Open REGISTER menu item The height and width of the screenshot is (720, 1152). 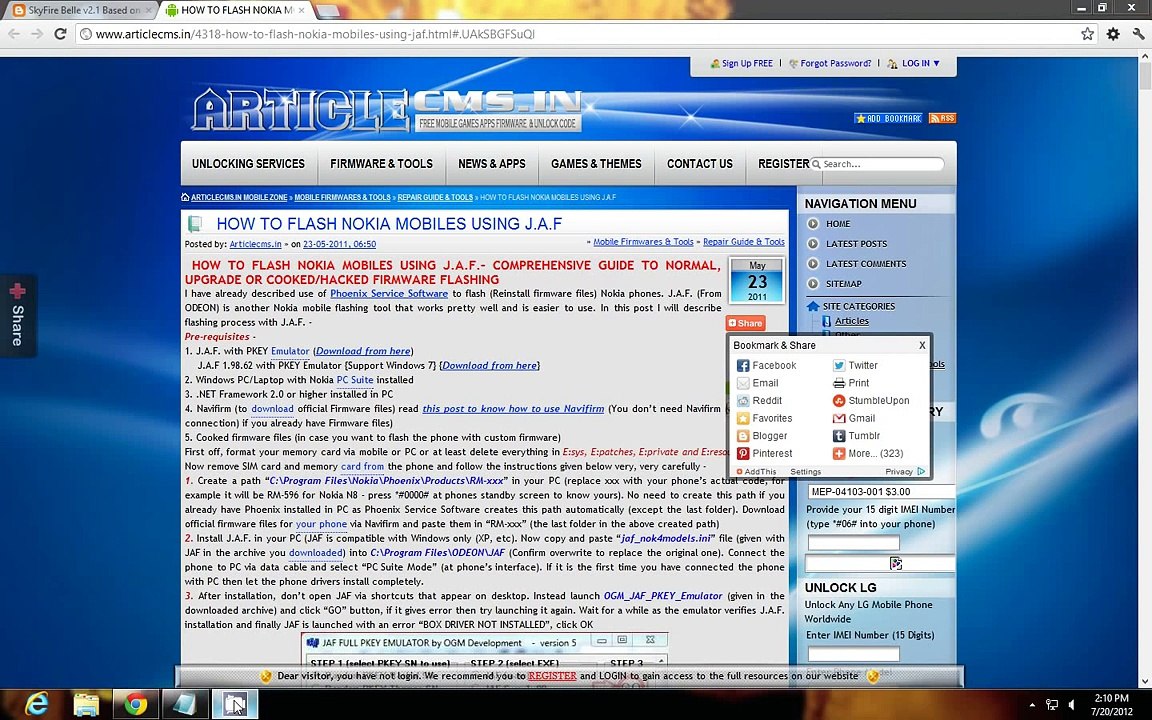tap(783, 164)
